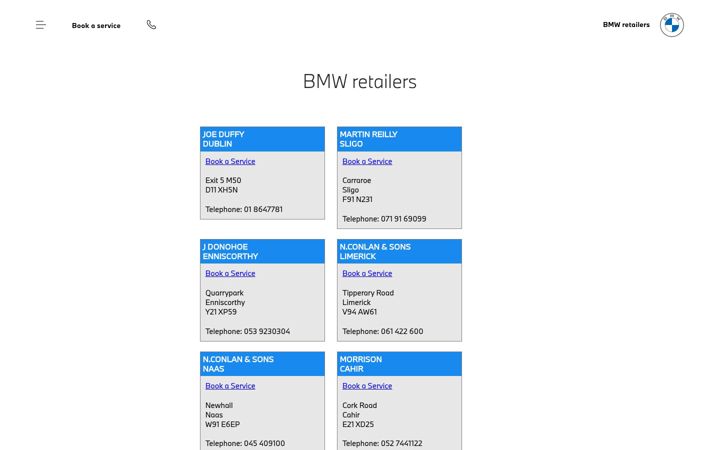The width and height of the screenshot is (720, 450).
Task: Click the V94 AW61 postcode
Action: pos(360,312)
